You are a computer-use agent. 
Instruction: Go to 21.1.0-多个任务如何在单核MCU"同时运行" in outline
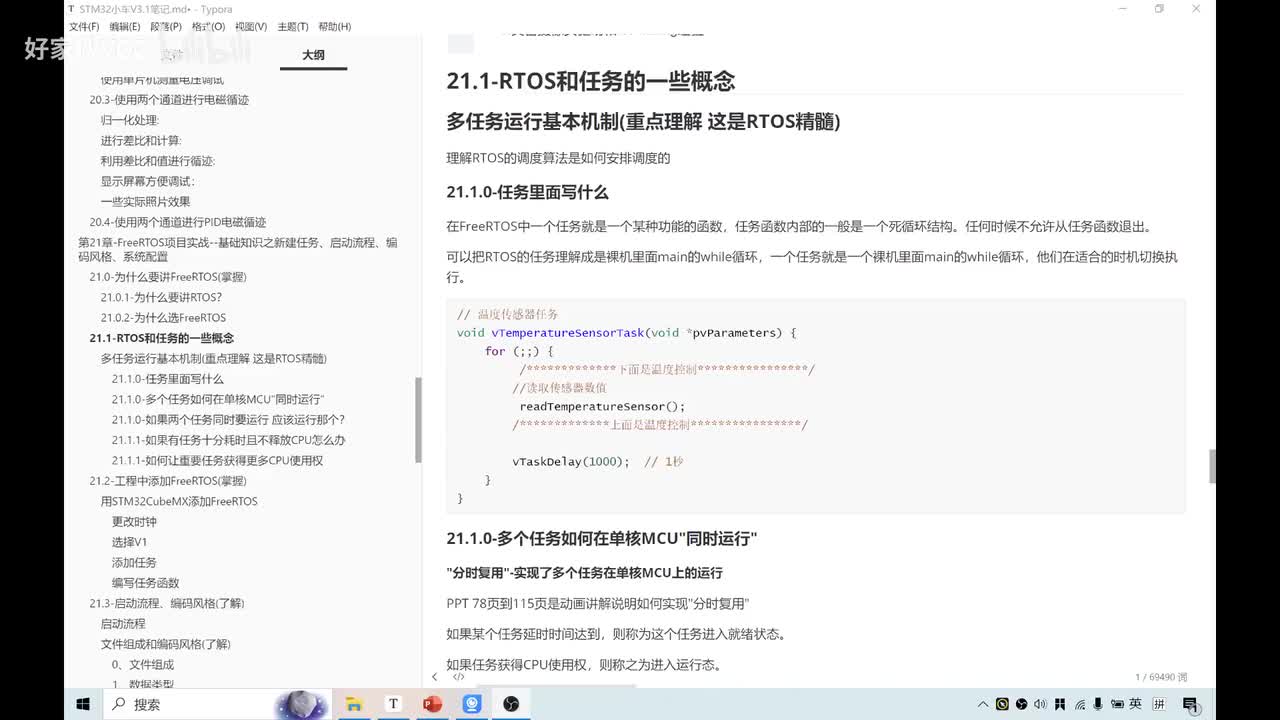tap(218, 399)
